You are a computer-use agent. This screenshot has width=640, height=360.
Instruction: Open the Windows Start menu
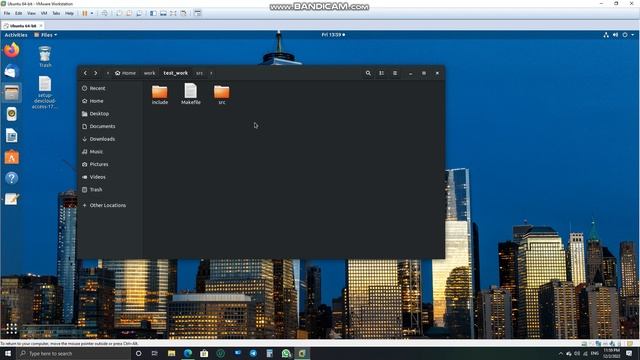coord(8,353)
